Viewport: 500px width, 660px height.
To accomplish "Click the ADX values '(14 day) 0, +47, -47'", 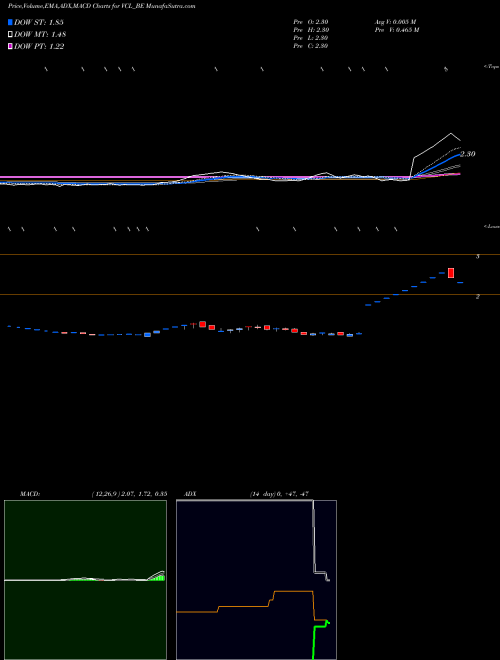I will click(279, 494).
